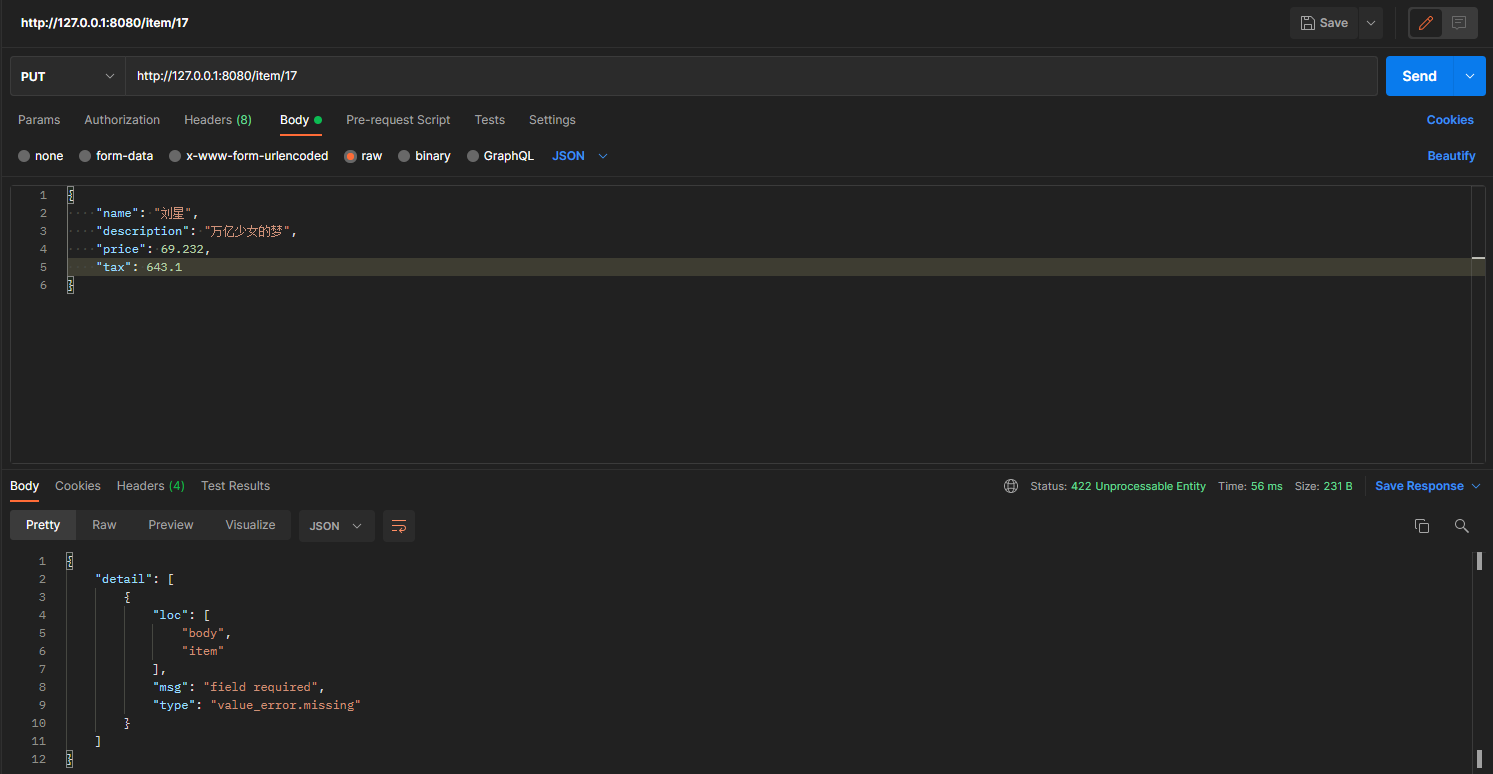Switch to the Headers (8) request tab
Viewport: 1493px width, 774px height.
click(217, 120)
